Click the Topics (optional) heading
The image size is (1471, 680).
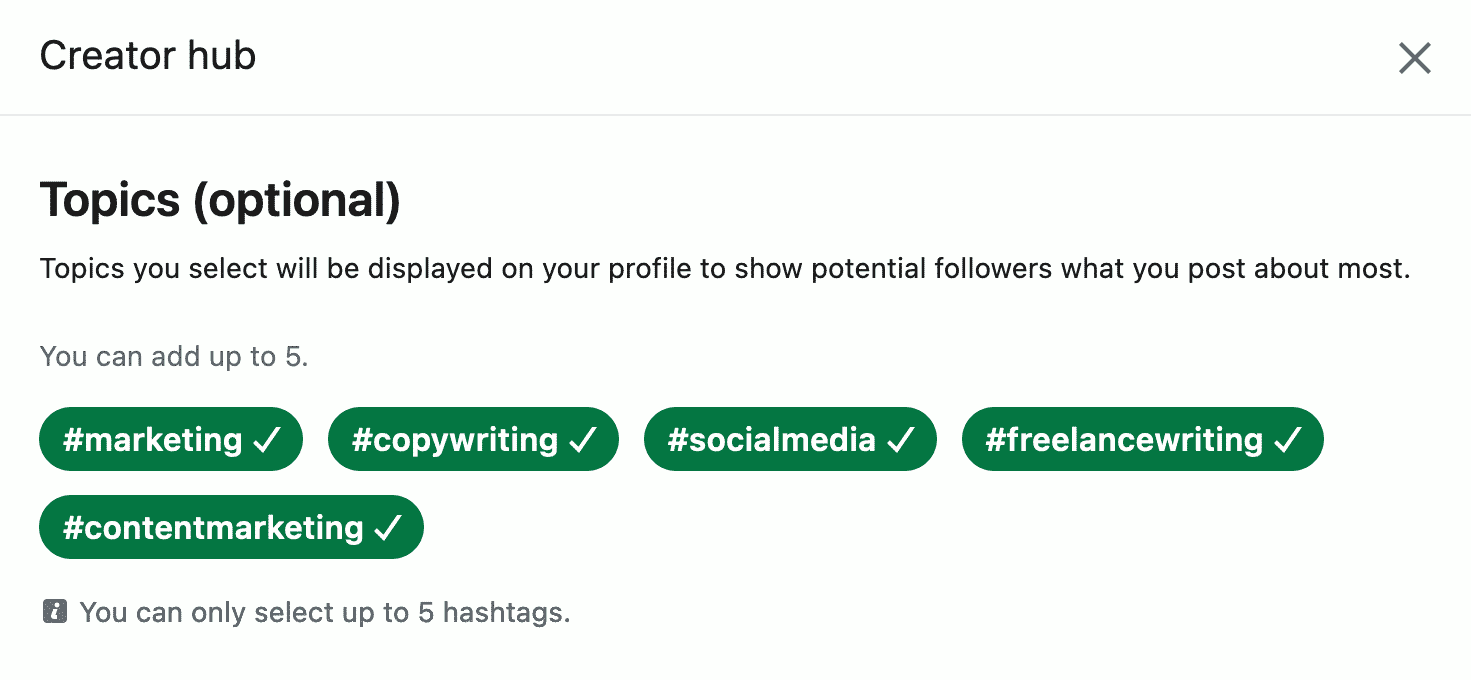219,200
